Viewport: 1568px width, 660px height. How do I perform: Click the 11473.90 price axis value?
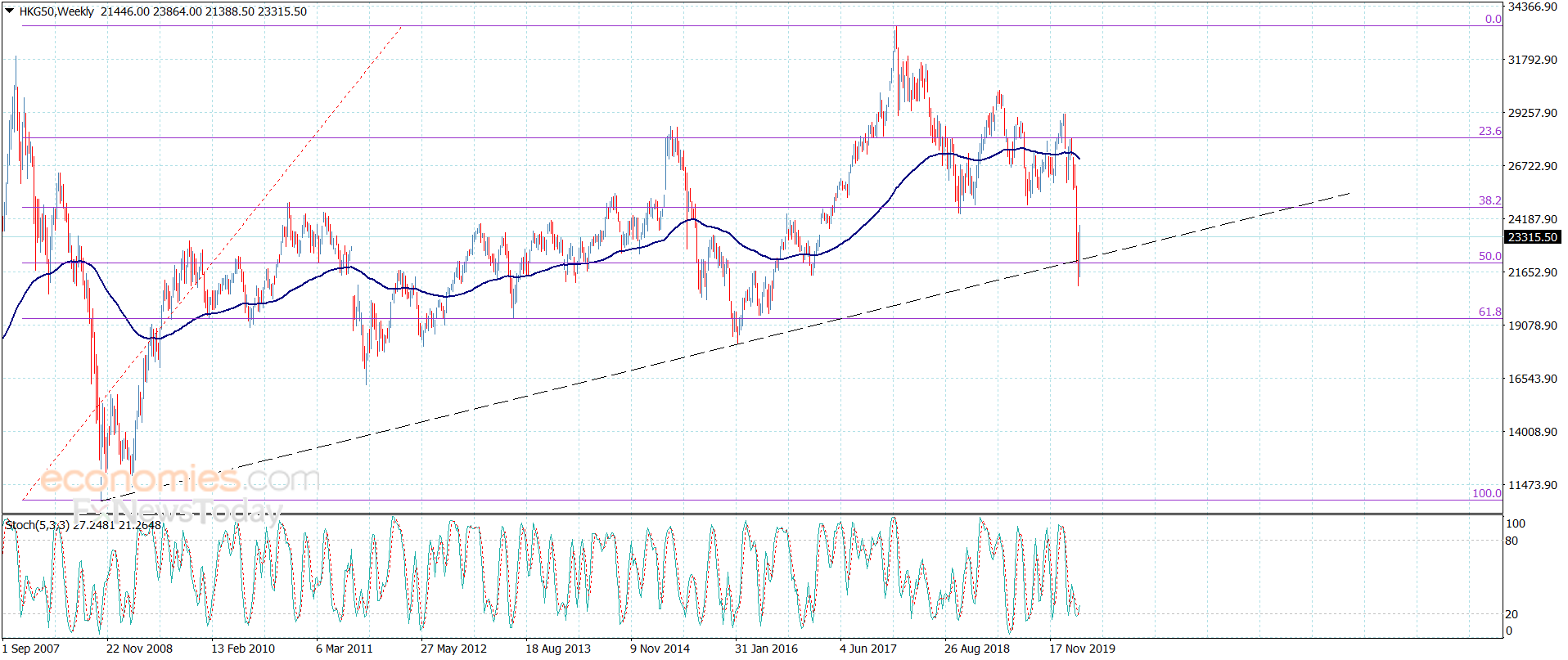click(1533, 485)
